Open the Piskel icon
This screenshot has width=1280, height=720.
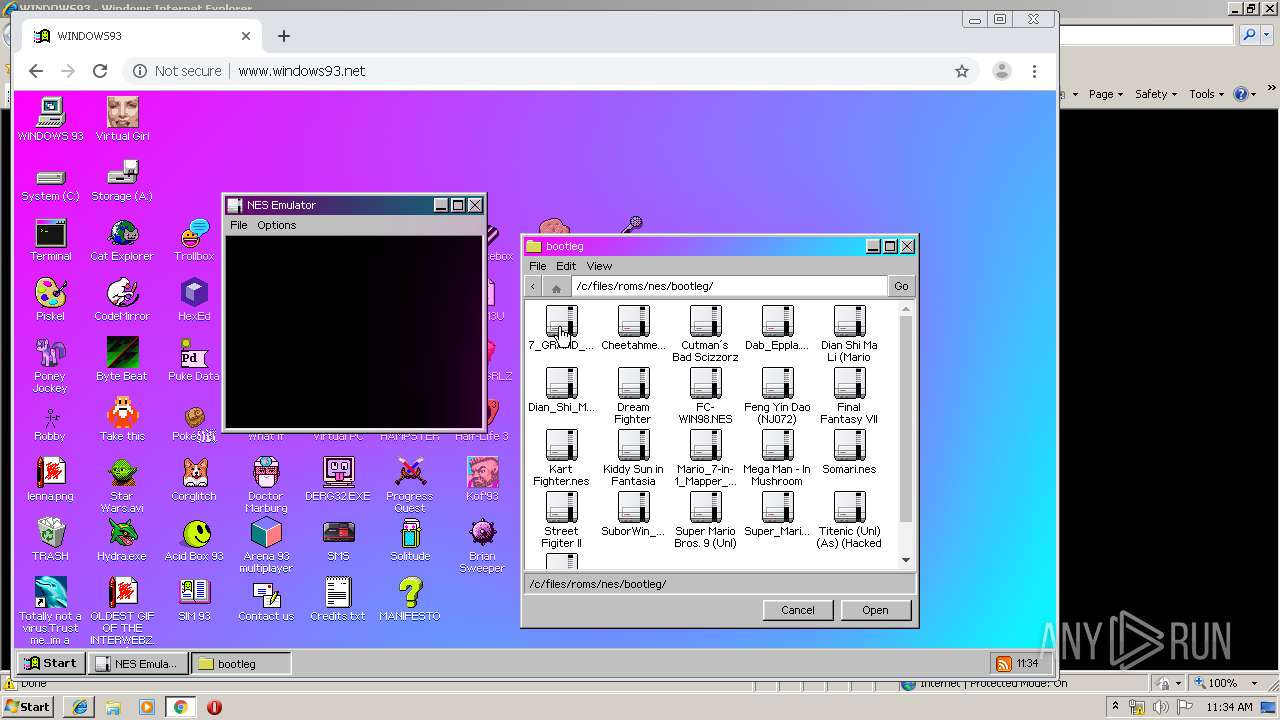click(50, 300)
